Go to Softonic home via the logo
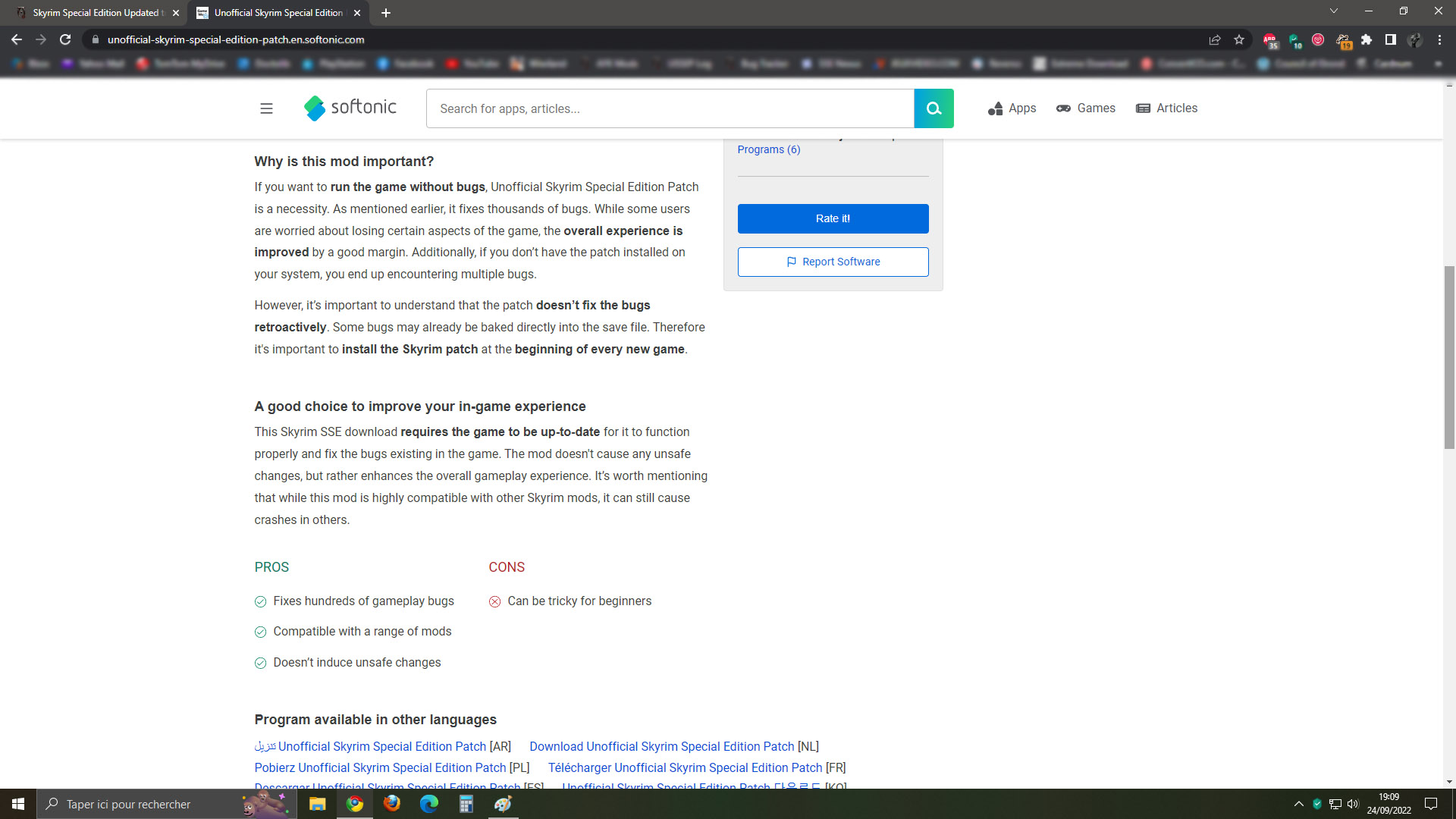Viewport: 1456px width, 819px height. pyautogui.click(x=350, y=108)
